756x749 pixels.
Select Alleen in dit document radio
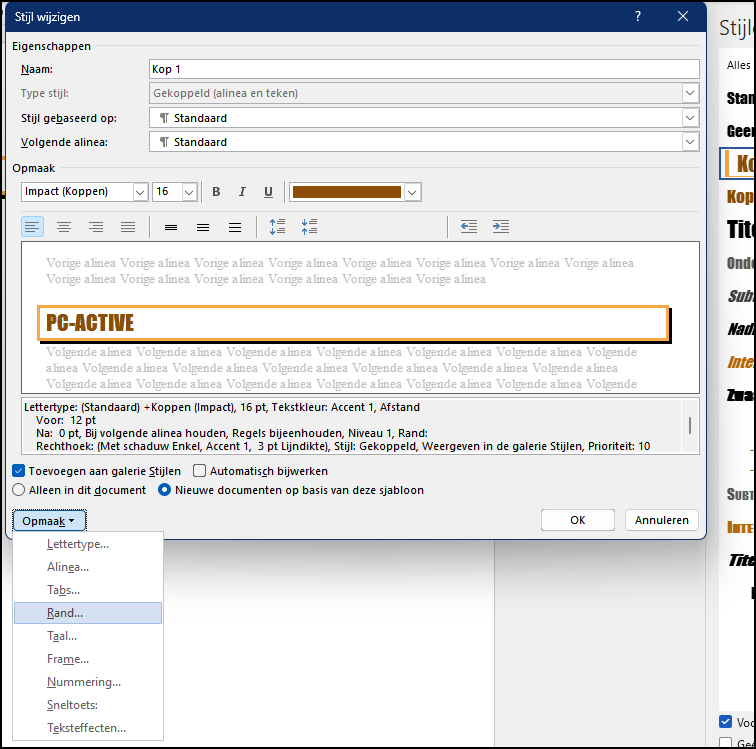pyautogui.click(x=18, y=490)
